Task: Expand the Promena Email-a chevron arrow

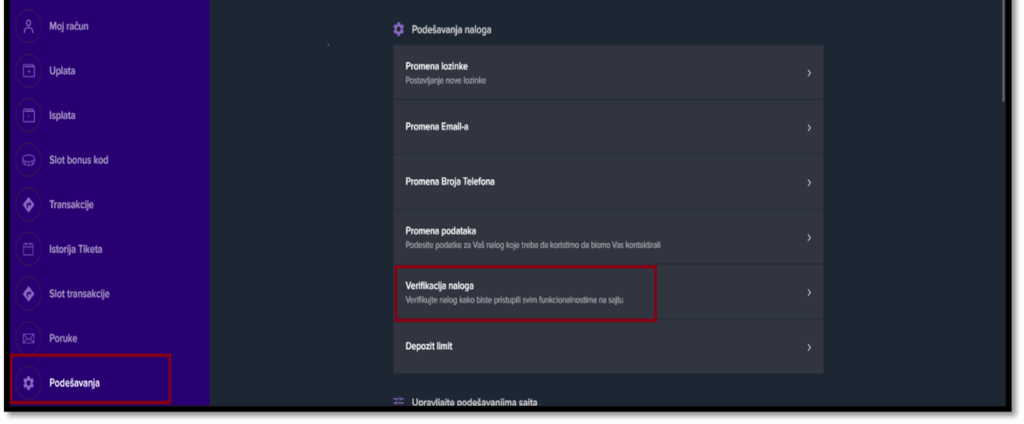Action: pyautogui.click(x=808, y=128)
